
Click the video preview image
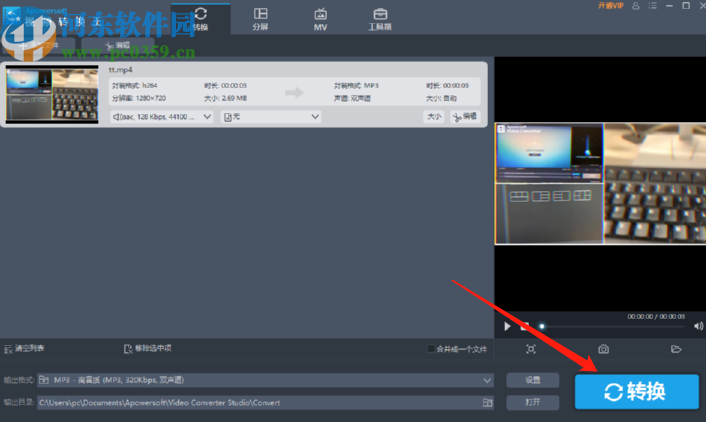tap(600, 184)
